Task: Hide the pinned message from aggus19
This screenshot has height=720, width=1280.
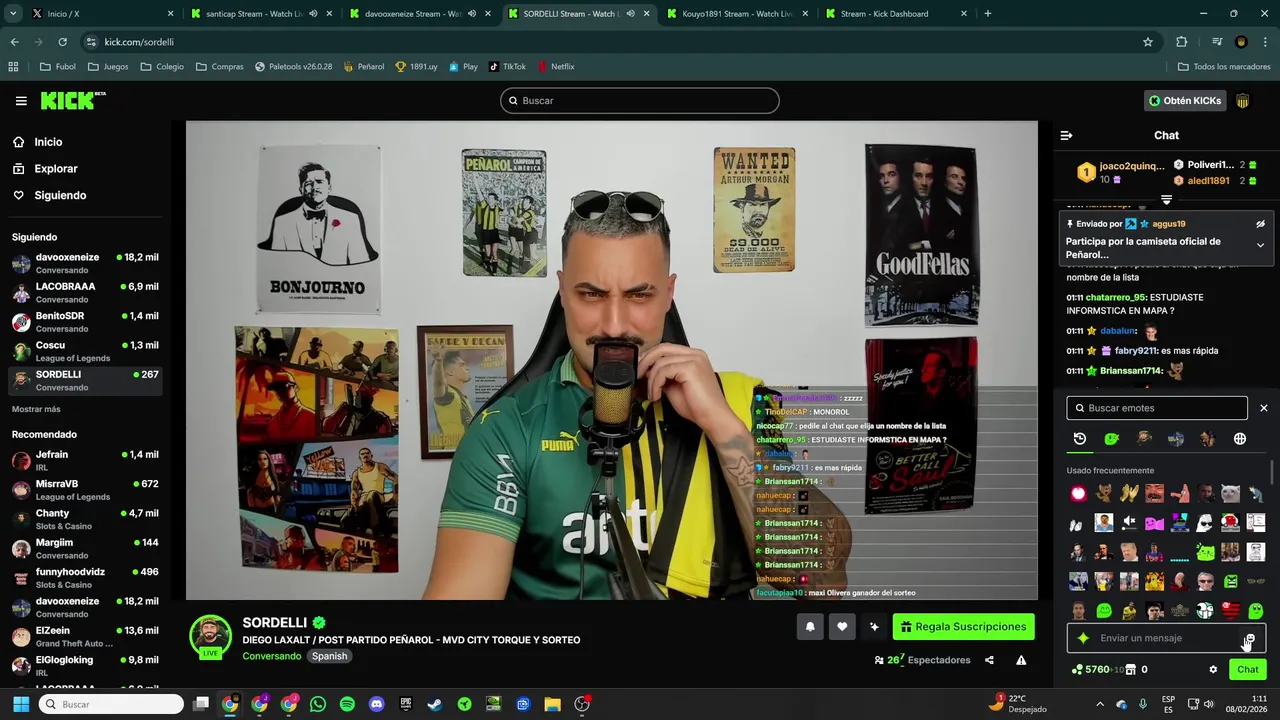Action: [1260, 224]
